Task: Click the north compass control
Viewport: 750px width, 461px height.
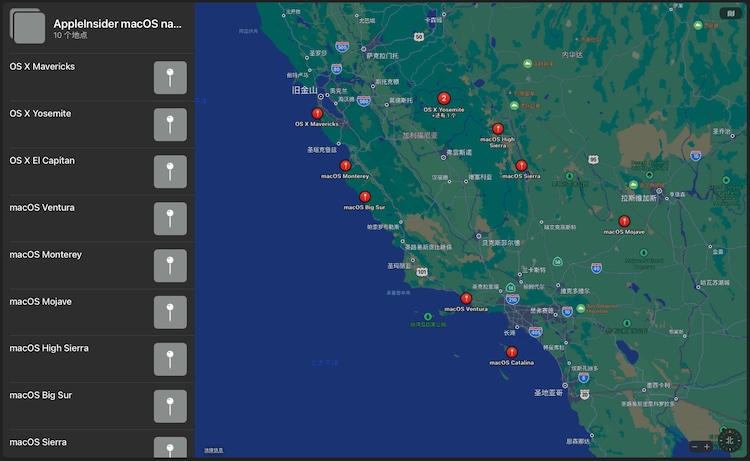Action: pyautogui.click(x=730, y=440)
